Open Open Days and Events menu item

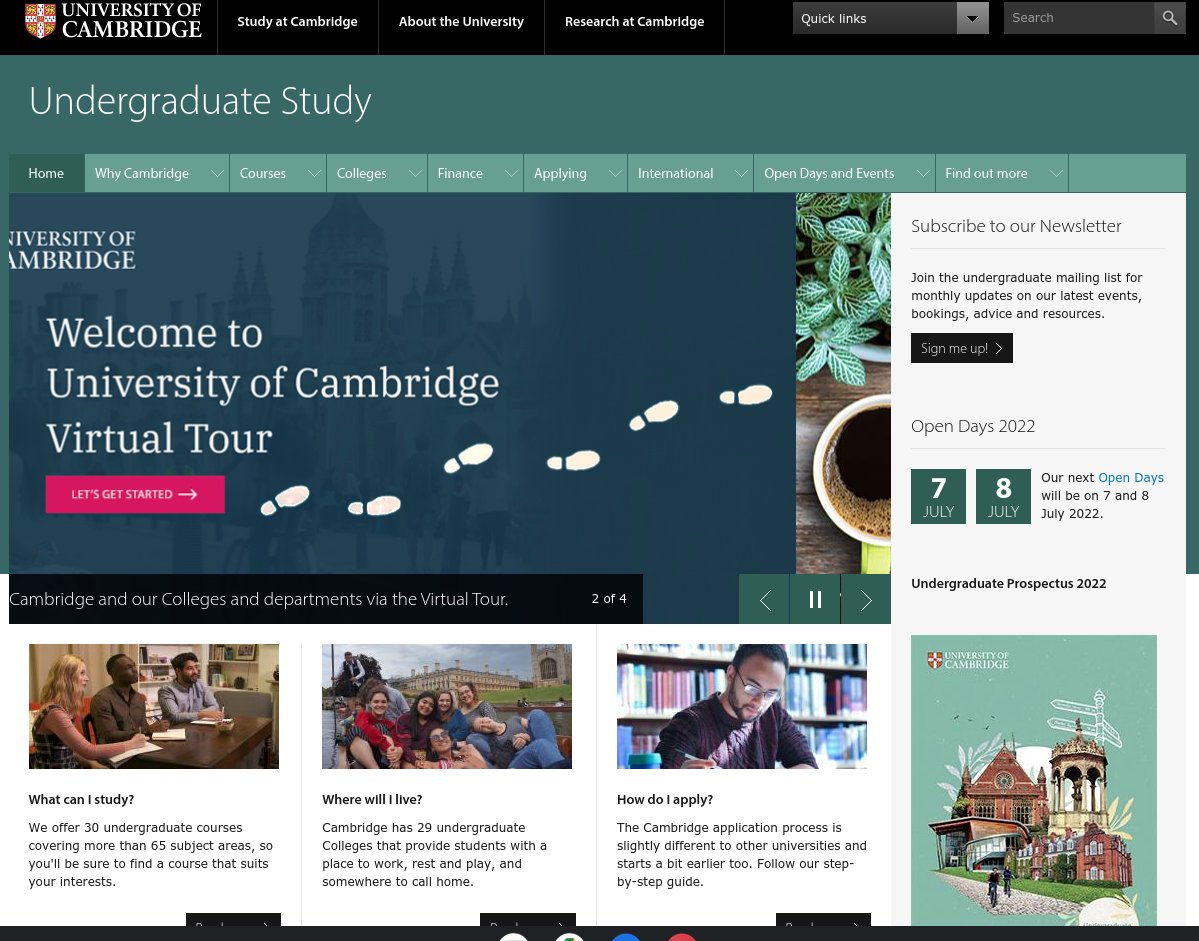coord(829,174)
